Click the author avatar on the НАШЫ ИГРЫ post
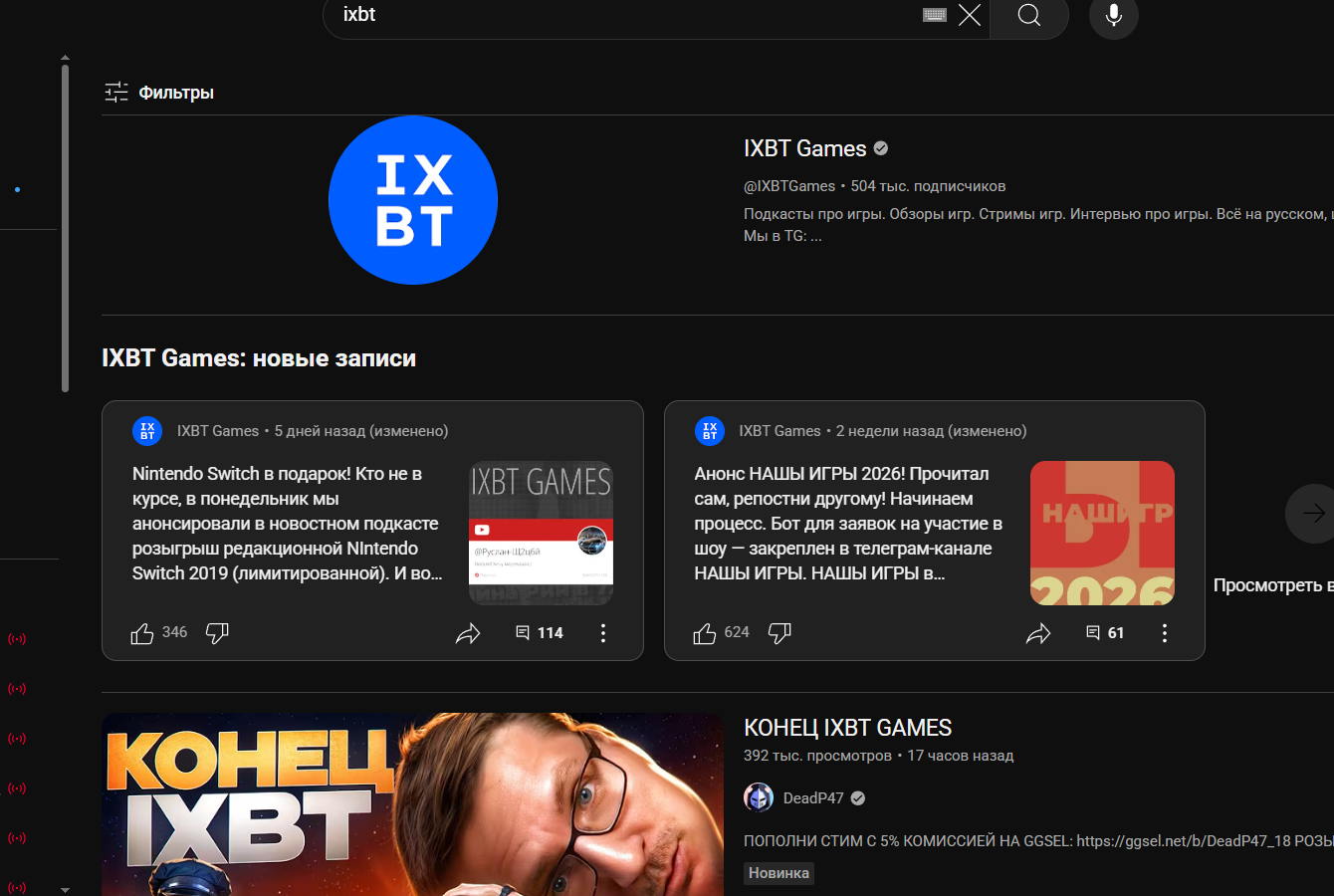 pos(710,431)
